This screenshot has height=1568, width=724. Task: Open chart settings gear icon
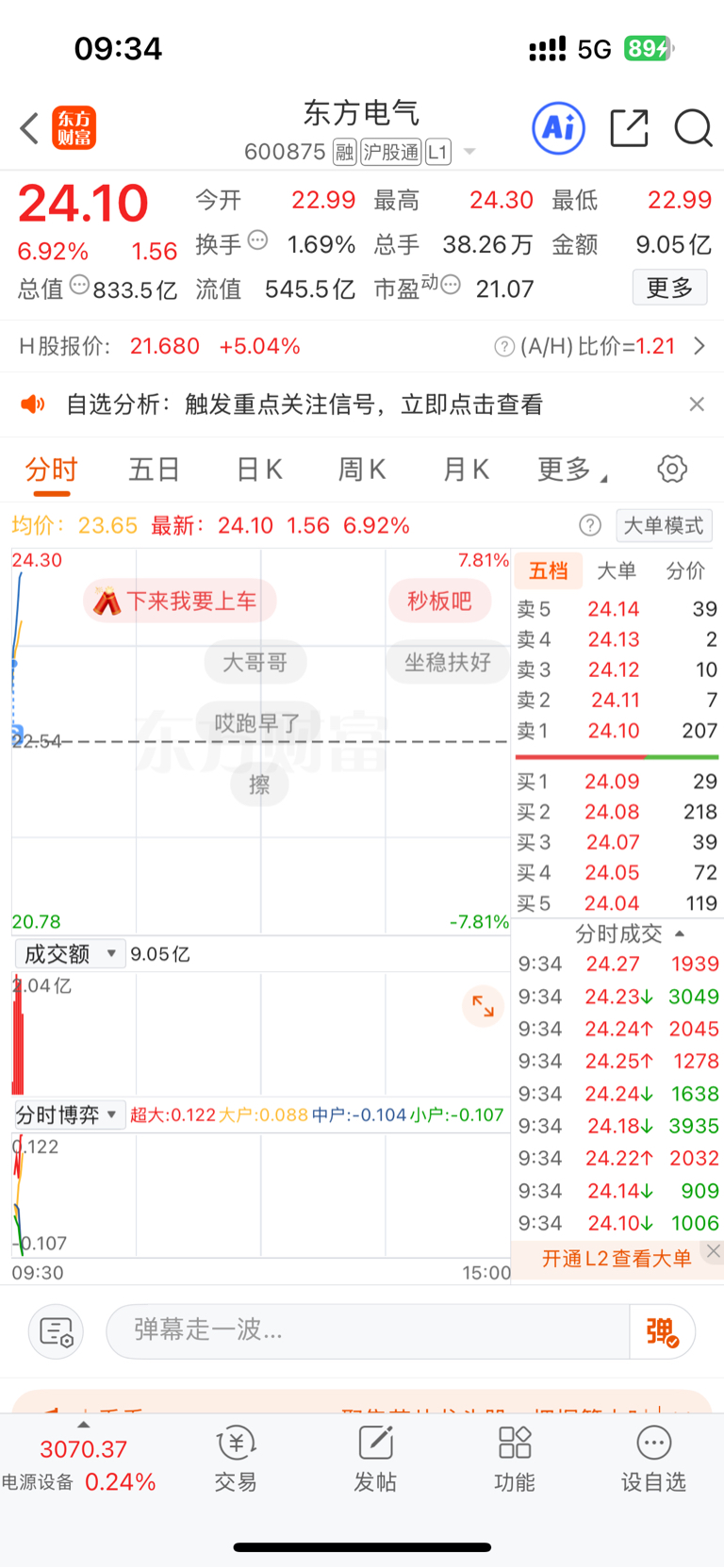[672, 469]
